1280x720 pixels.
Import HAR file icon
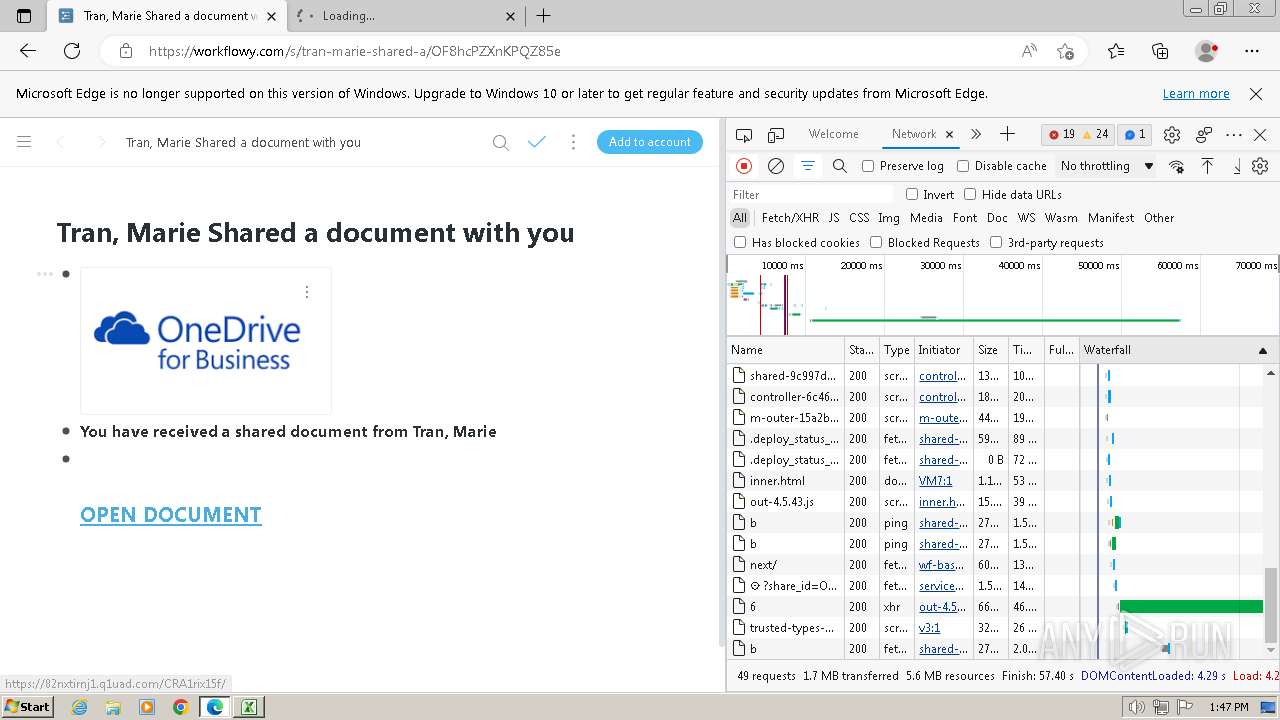[x=1208, y=166]
